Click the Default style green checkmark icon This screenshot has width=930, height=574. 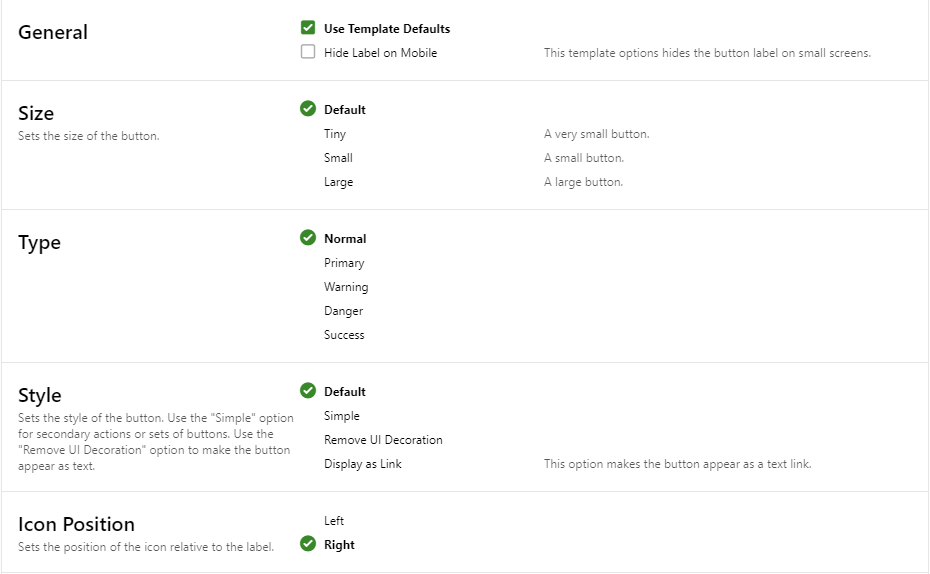pos(308,390)
